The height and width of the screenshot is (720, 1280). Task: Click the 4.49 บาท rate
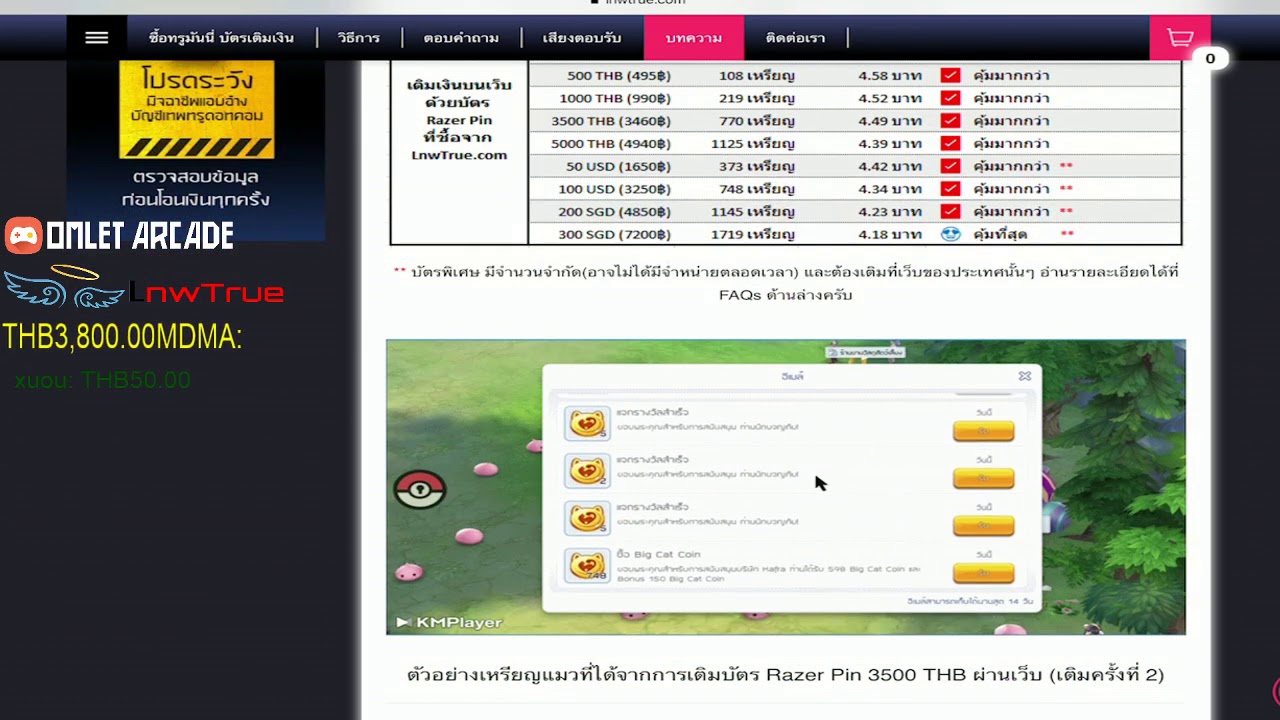coord(890,121)
